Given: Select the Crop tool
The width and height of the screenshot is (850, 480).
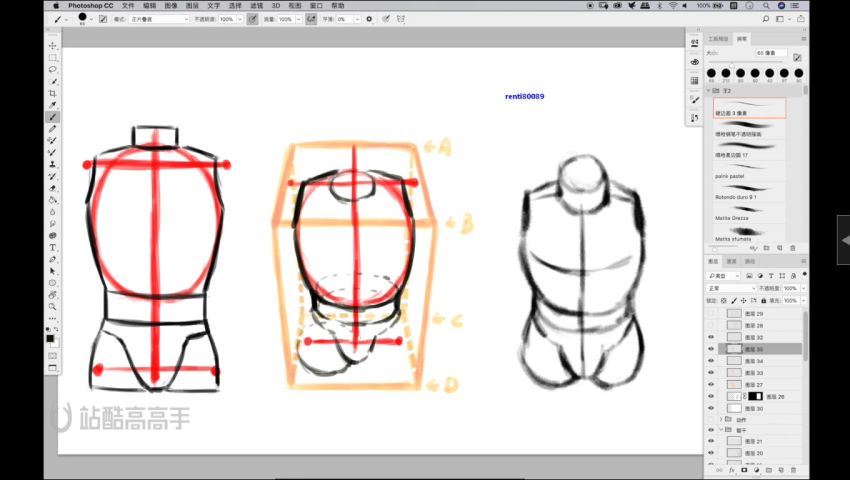Looking at the screenshot, I should tap(53, 93).
